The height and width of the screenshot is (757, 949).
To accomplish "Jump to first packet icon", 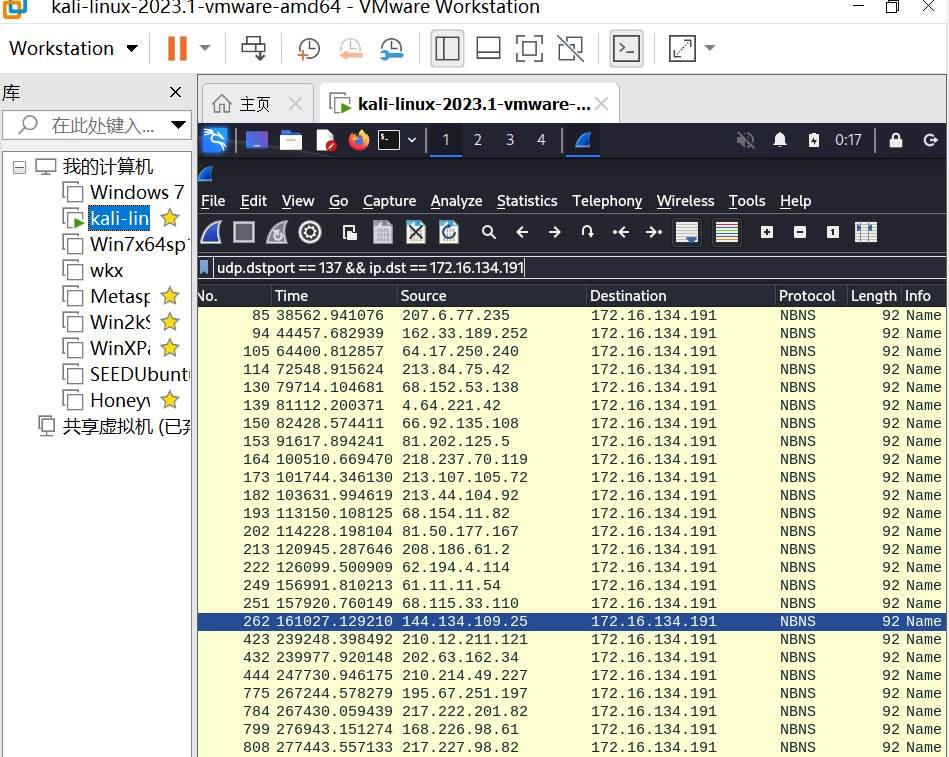I will click(620, 232).
